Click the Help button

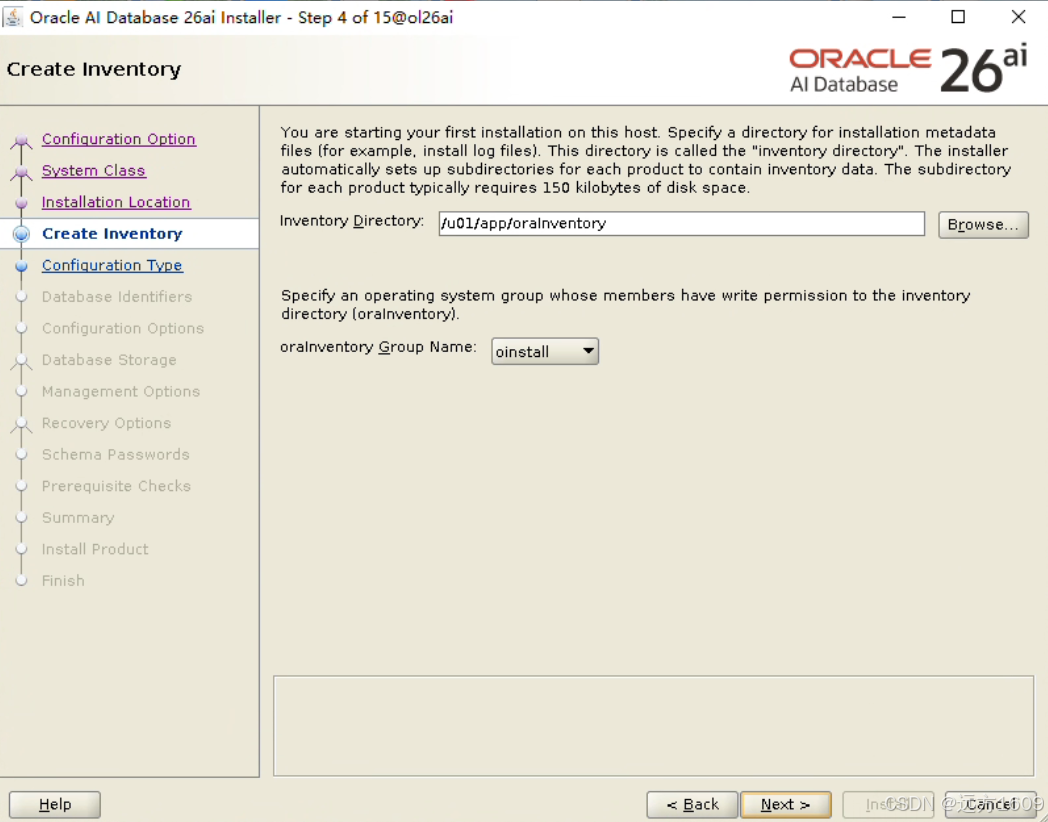coord(55,805)
